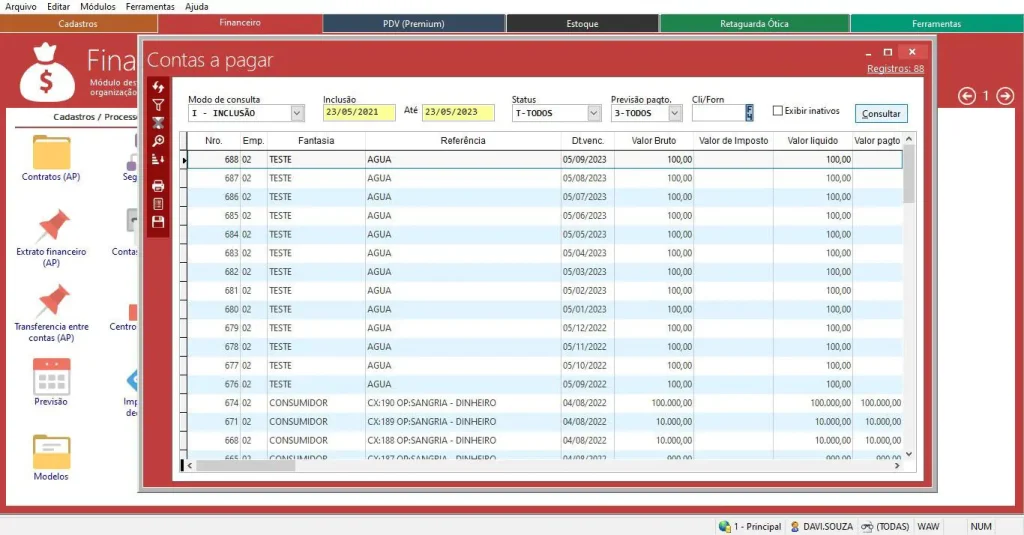Click the Consultar button
This screenshot has width=1024, height=535.
point(881,114)
